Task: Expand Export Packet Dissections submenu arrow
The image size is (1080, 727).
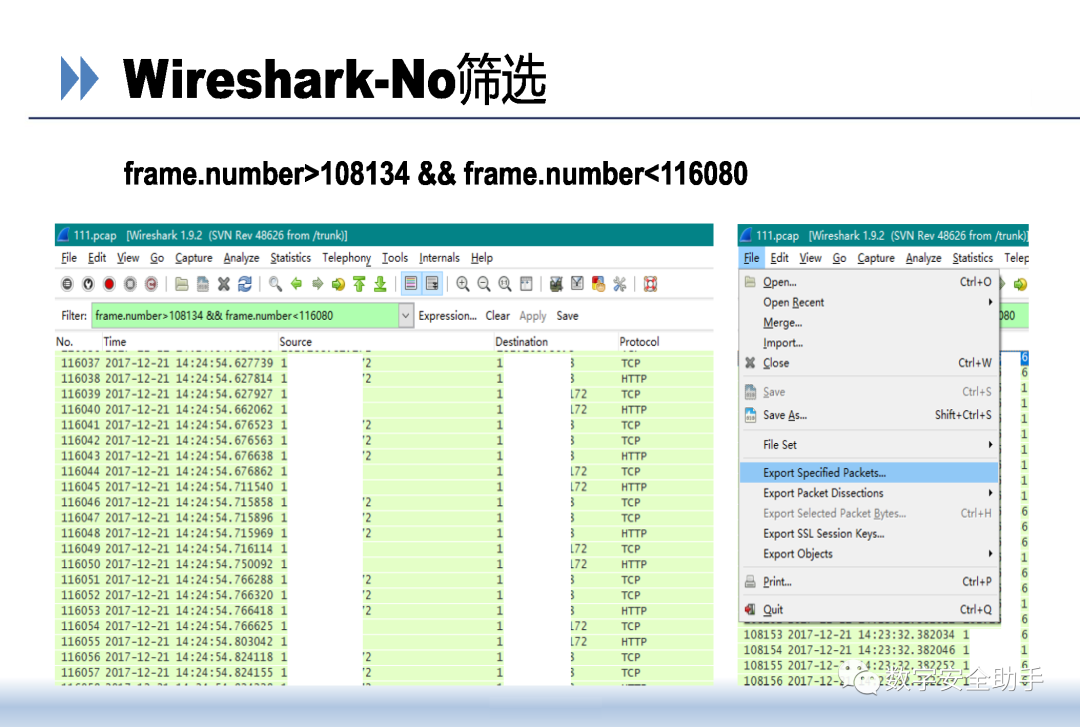Action: (x=990, y=493)
